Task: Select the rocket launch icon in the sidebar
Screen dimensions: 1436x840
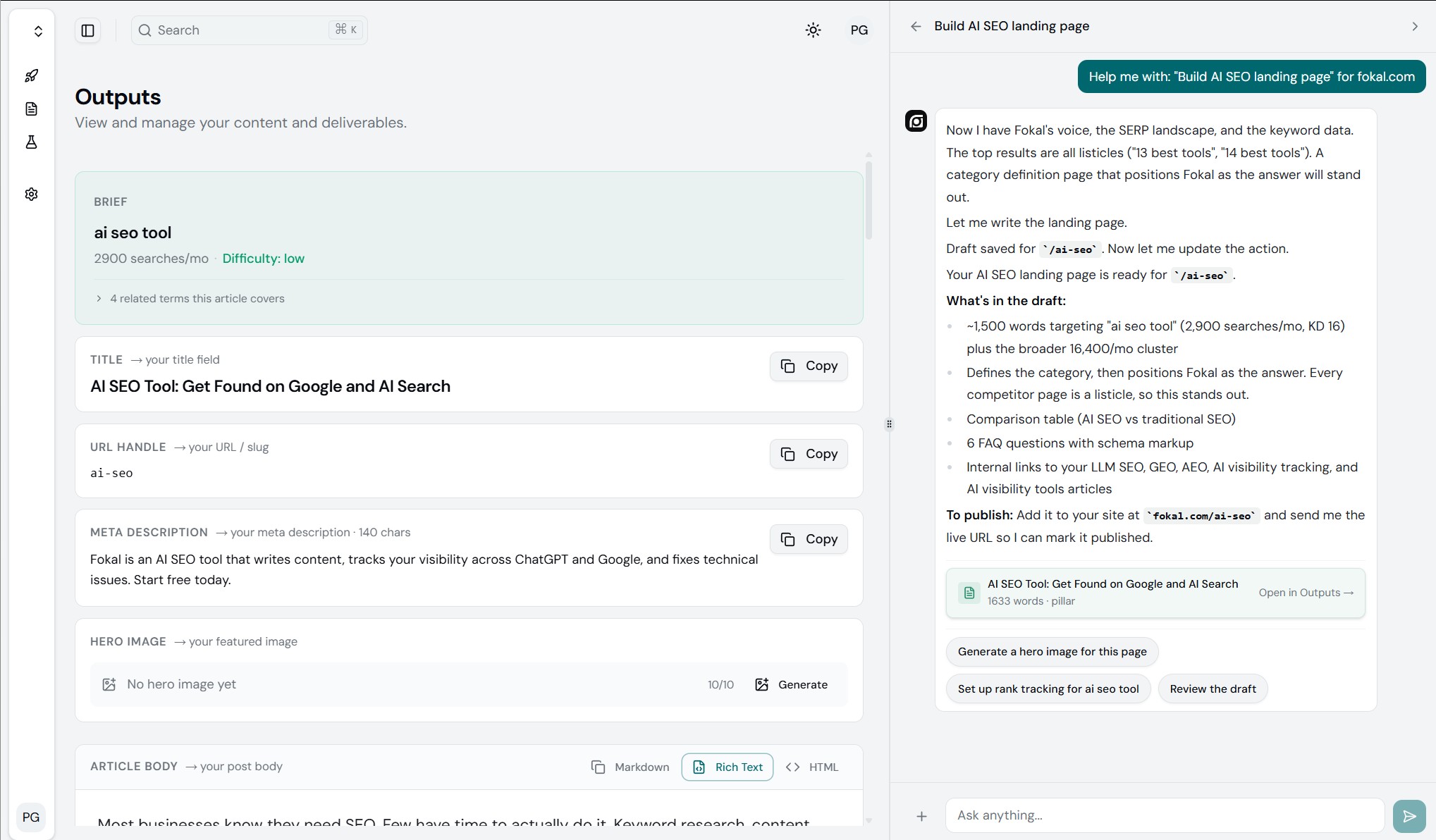Action: pyautogui.click(x=31, y=75)
